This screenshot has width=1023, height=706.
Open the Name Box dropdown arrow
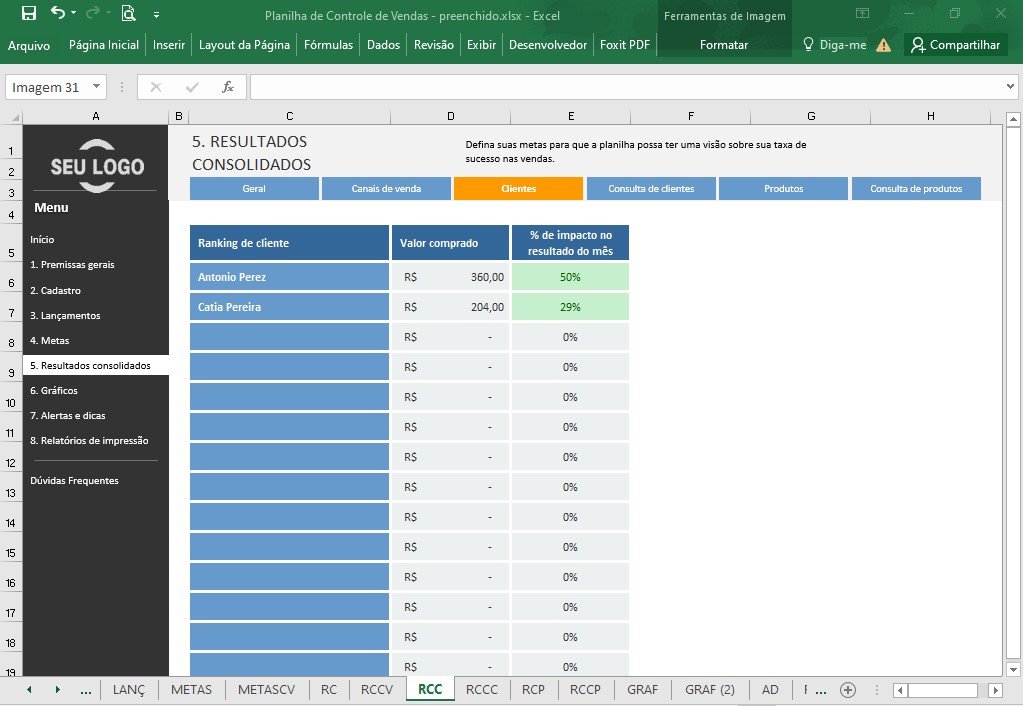97,87
